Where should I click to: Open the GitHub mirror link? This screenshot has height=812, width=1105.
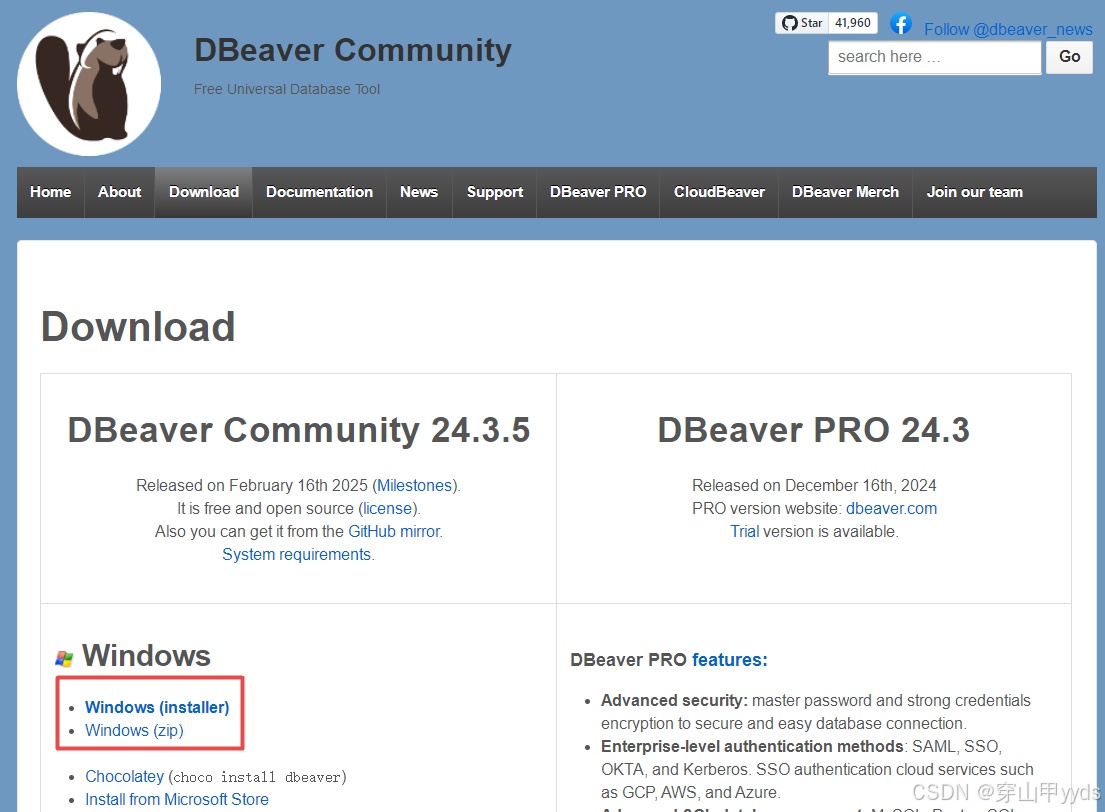394,531
